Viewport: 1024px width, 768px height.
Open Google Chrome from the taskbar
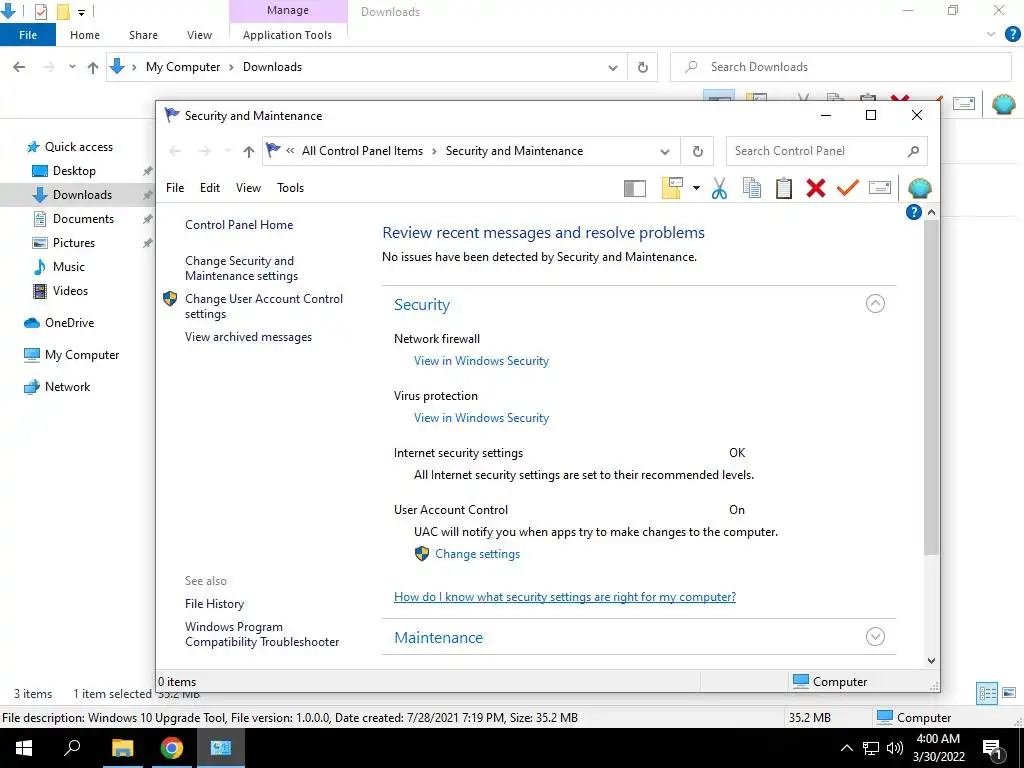point(171,748)
